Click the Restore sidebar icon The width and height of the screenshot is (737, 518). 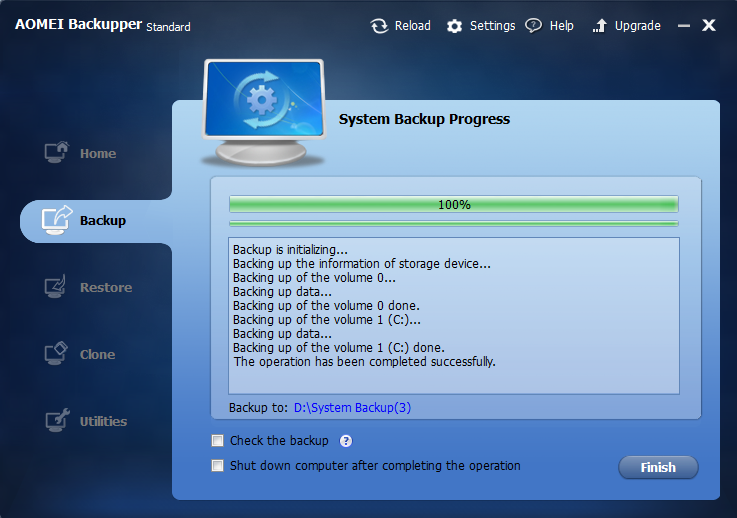coord(55,286)
